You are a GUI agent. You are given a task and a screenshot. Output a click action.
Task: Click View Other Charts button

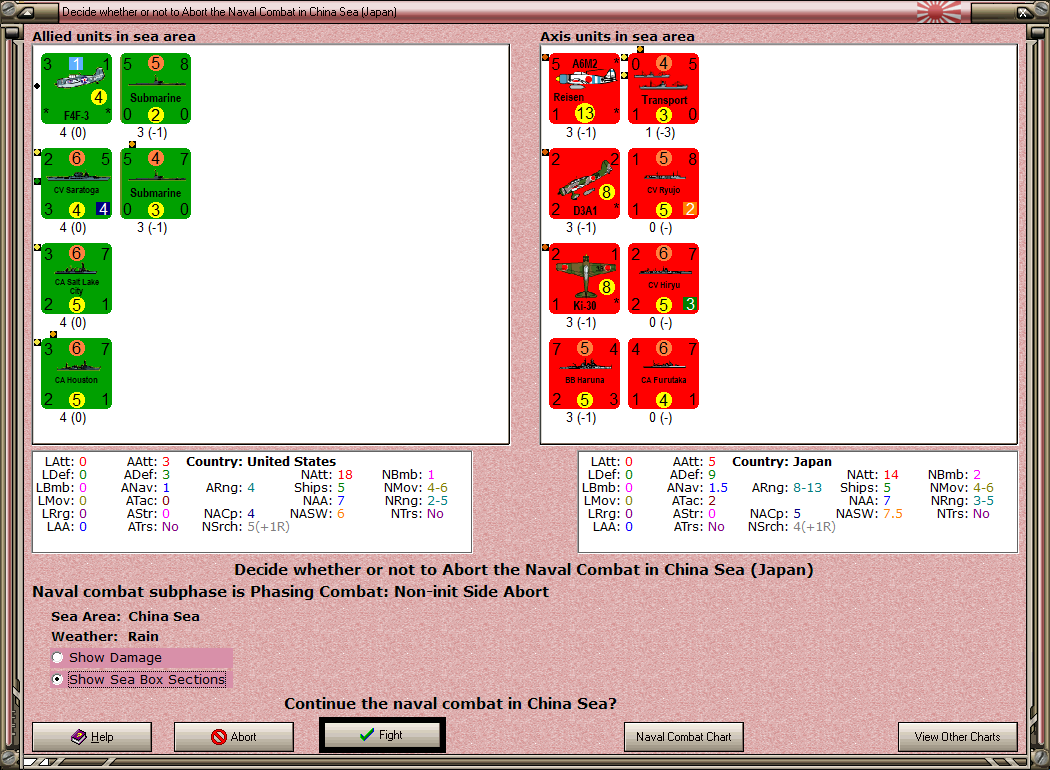[x=958, y=737]
